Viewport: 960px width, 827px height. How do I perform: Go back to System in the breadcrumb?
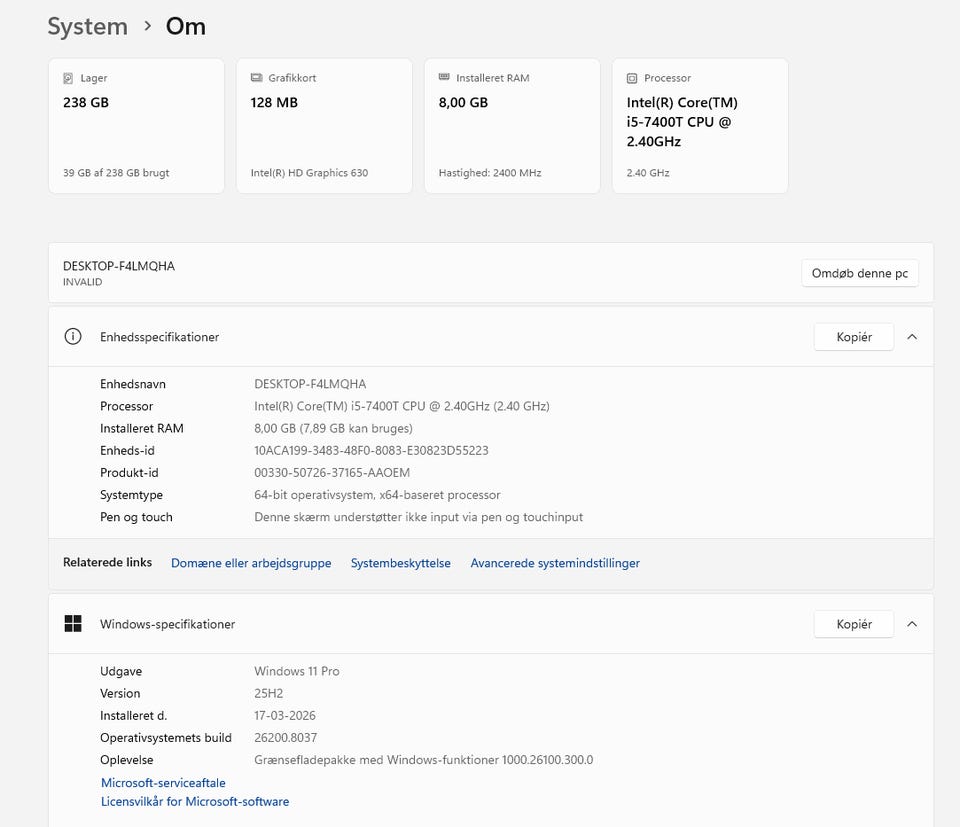point(88,27)
